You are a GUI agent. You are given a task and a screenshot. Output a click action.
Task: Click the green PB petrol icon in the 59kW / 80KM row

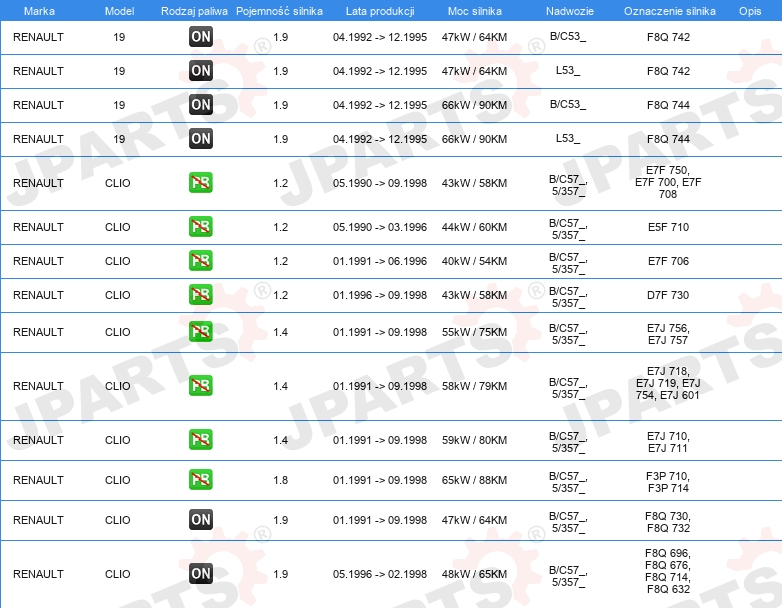[x=201, y=439]
